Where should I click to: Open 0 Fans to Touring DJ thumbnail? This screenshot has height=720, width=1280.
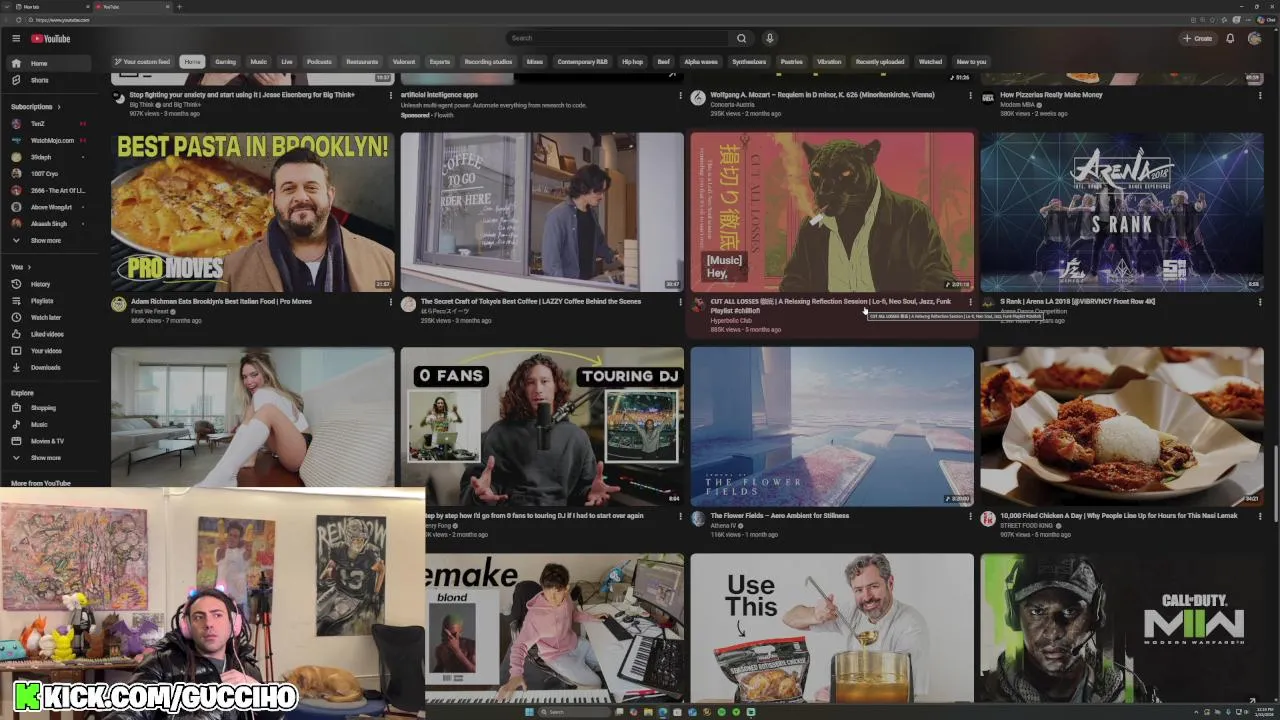pos(542,426)
